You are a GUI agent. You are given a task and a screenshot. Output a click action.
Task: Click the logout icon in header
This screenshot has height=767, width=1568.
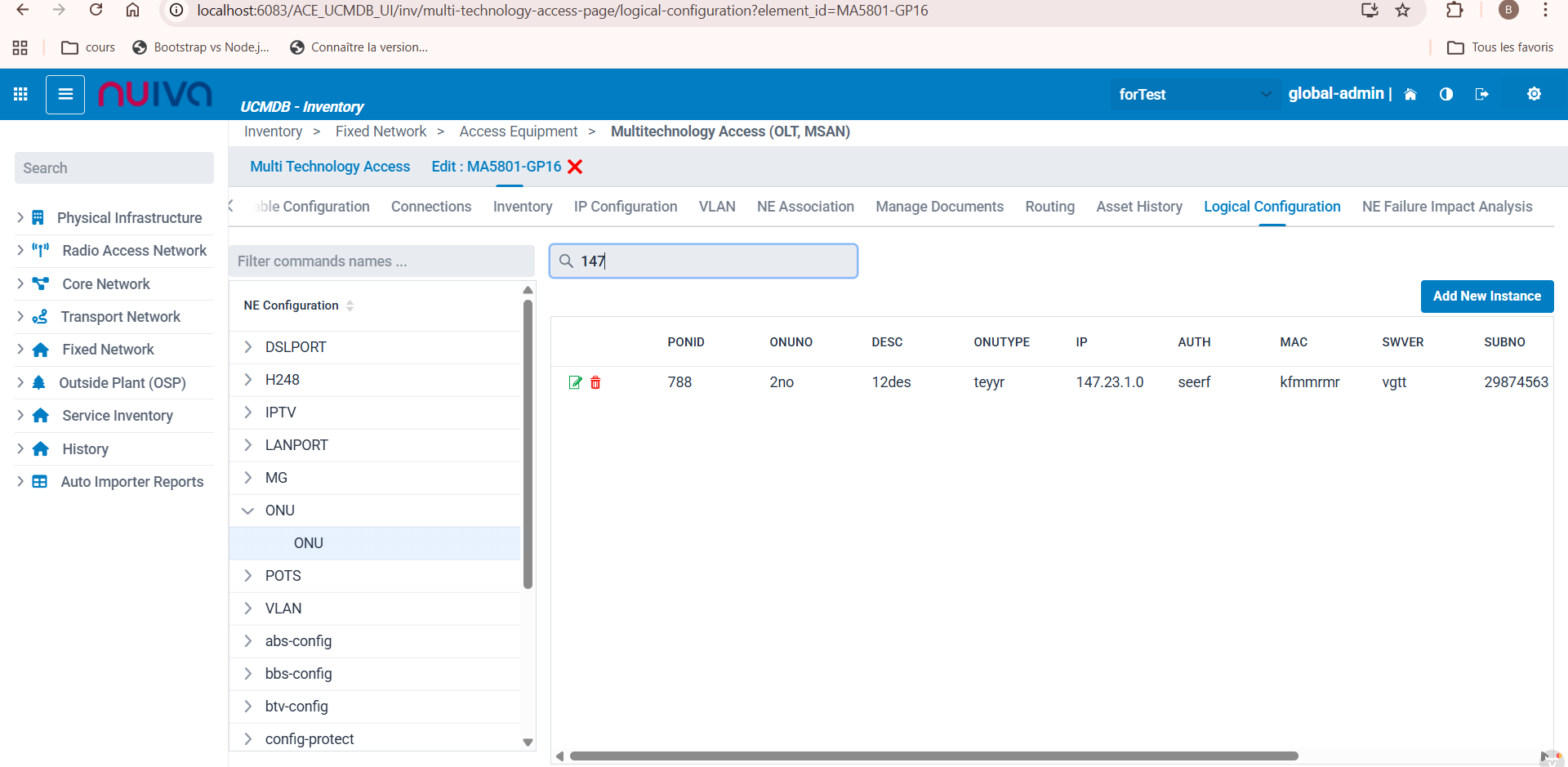(1481, 94)
